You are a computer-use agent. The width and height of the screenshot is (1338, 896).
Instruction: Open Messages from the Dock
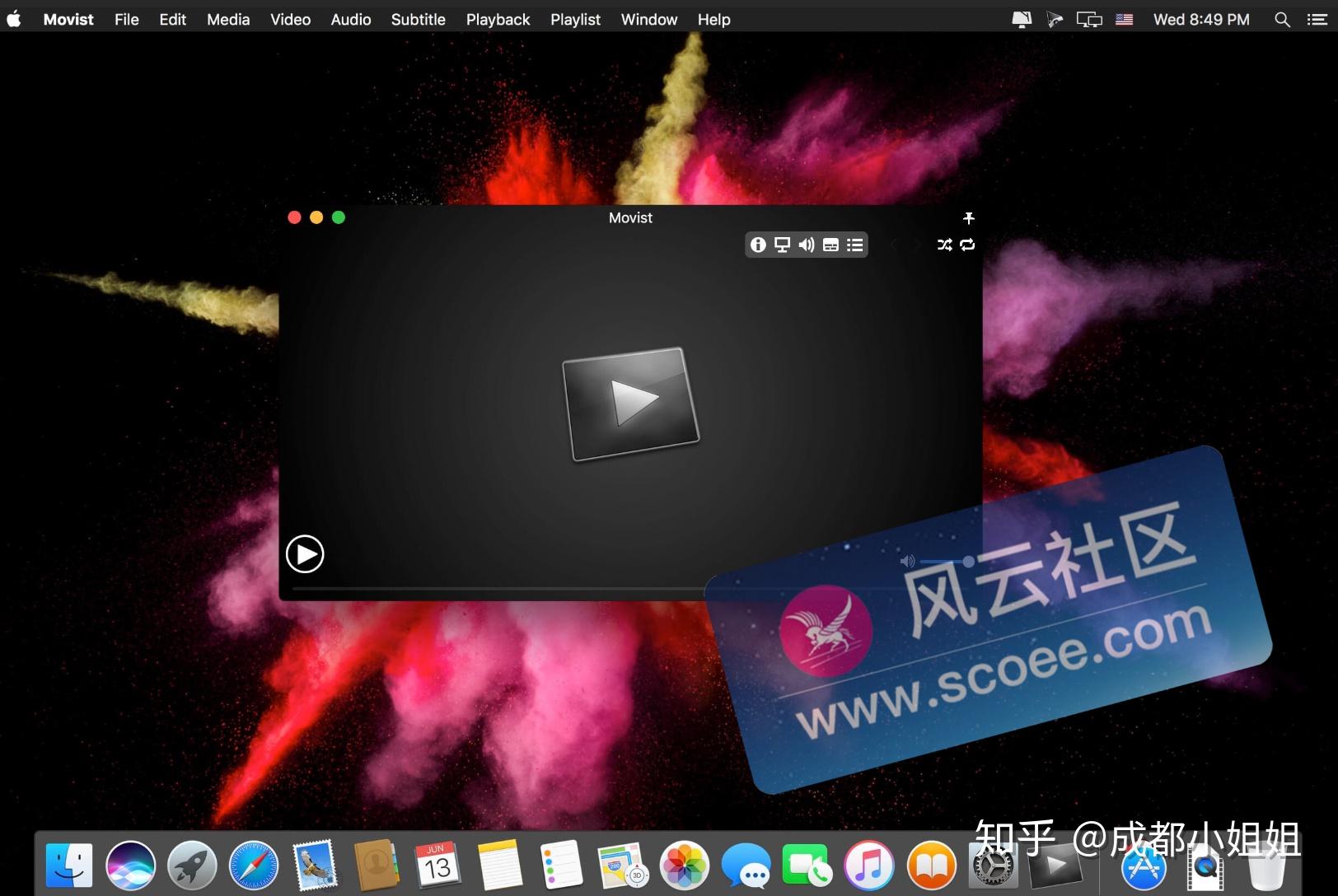coord(746,865)
